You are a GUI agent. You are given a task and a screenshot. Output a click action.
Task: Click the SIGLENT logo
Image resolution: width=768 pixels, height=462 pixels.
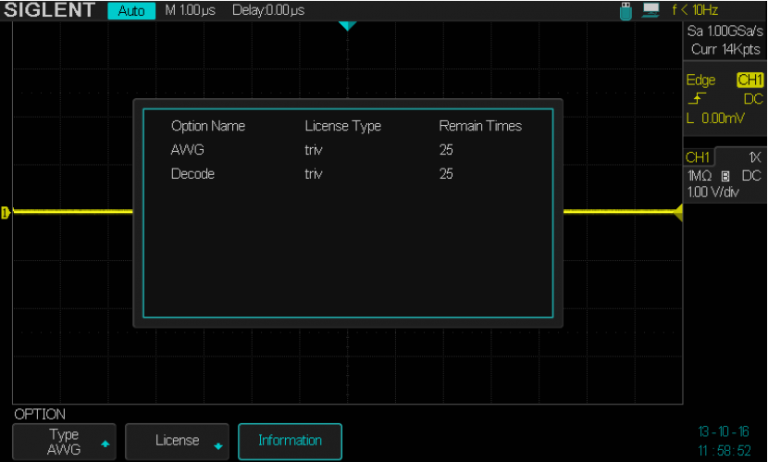pos(49,10)
